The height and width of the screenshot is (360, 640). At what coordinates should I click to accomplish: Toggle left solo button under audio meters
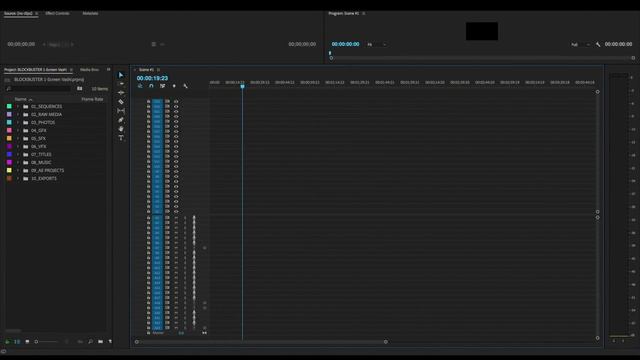tap(614, 340)
